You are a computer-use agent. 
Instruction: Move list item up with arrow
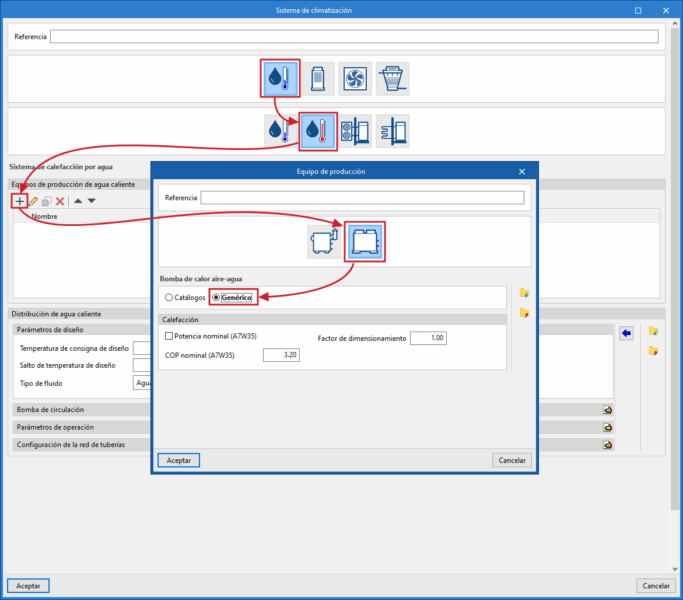(78, 201)
